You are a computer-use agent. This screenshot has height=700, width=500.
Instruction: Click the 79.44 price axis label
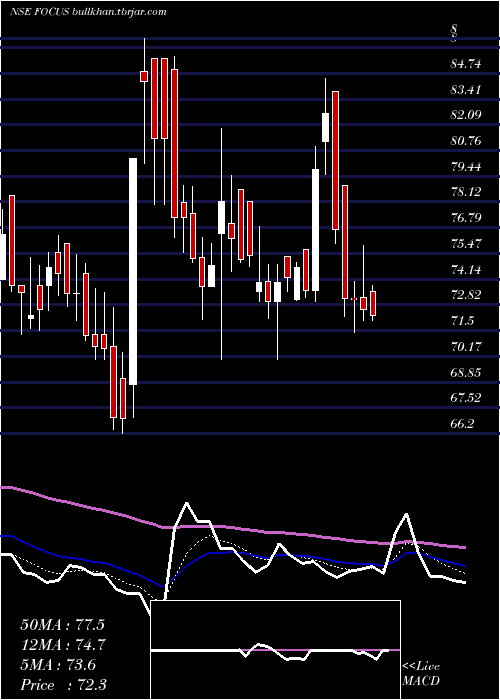pyautogui.click(x=466, y=167)
